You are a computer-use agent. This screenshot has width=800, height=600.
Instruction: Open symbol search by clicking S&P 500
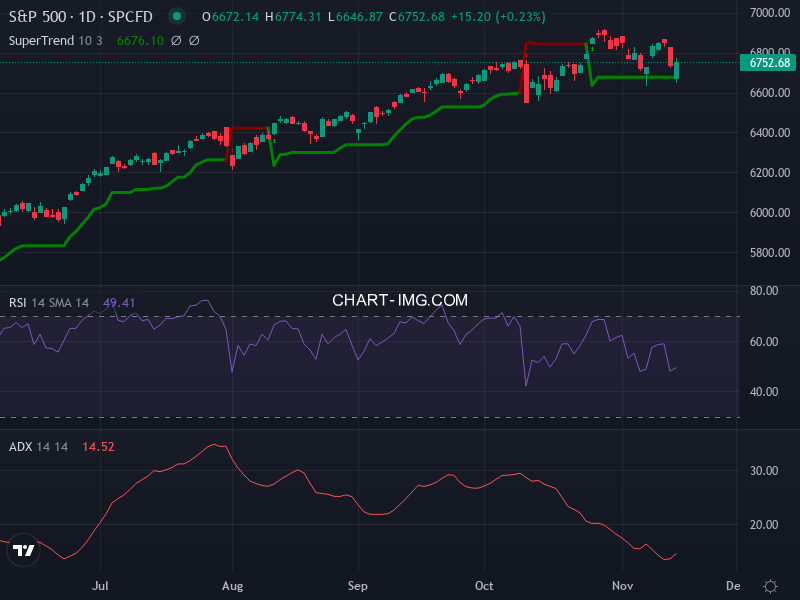(40, 17)
